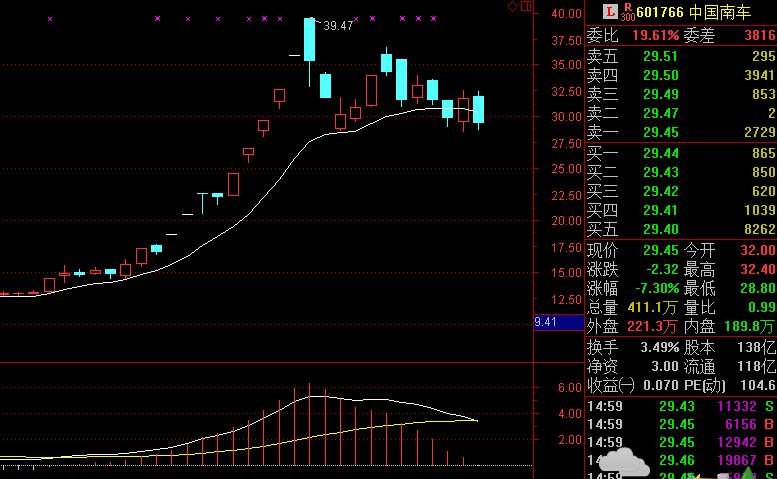Select the 买四 bid price 29.41
The width and height of the screenshot is (777, 479).
coord(660,210)
